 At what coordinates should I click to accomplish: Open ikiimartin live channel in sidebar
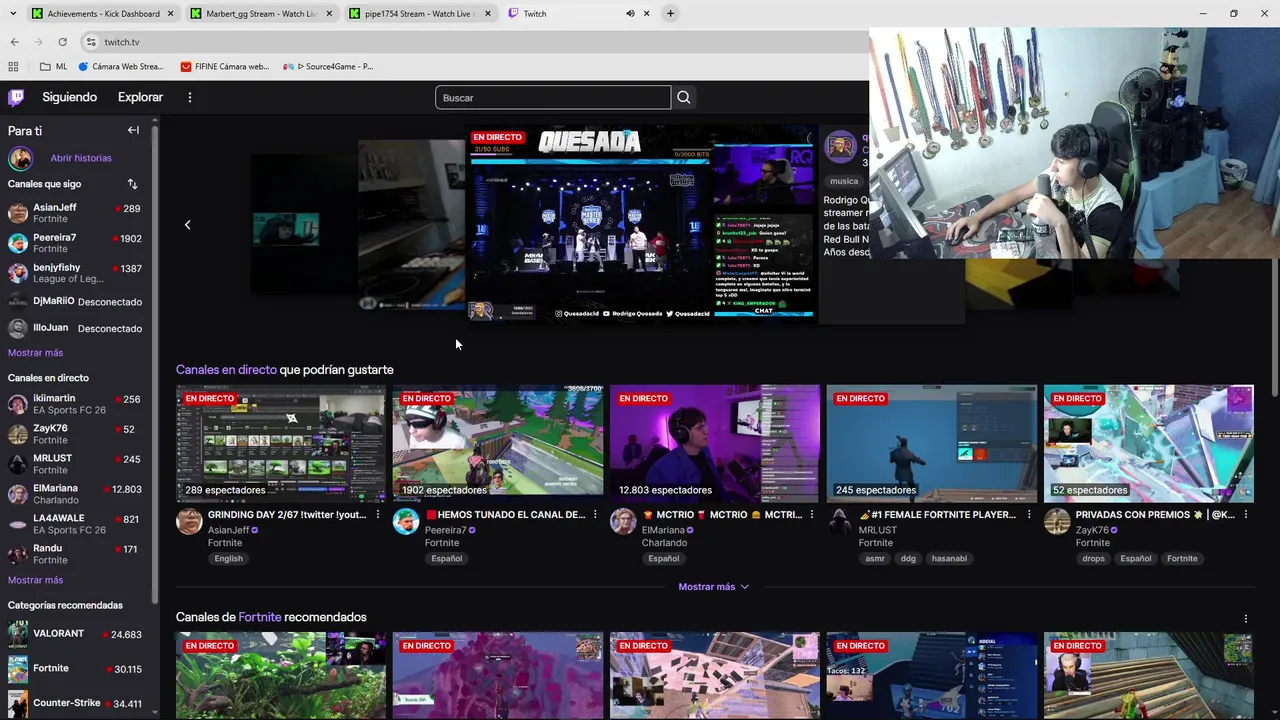tap(75, 404)
